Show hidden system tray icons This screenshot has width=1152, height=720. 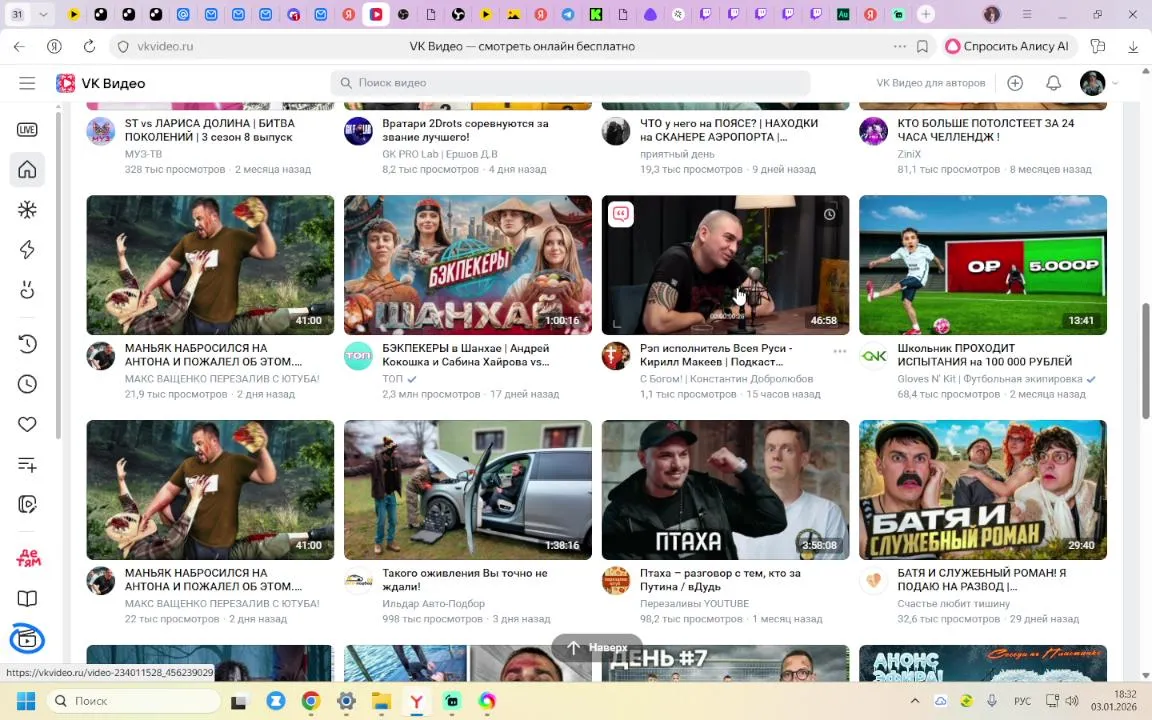tap(914, 701)
